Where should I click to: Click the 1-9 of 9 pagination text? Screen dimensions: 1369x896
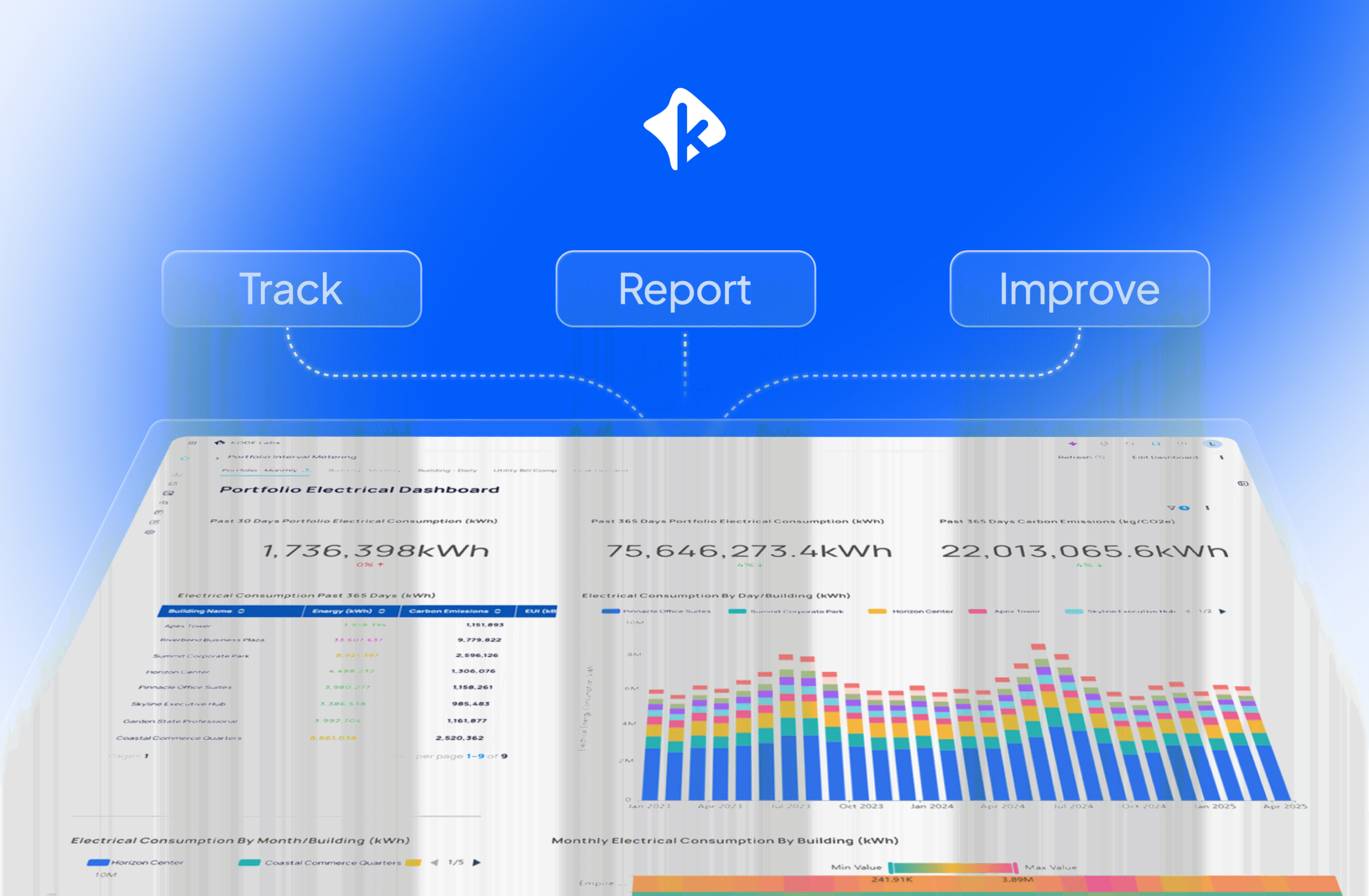(487, 756)
